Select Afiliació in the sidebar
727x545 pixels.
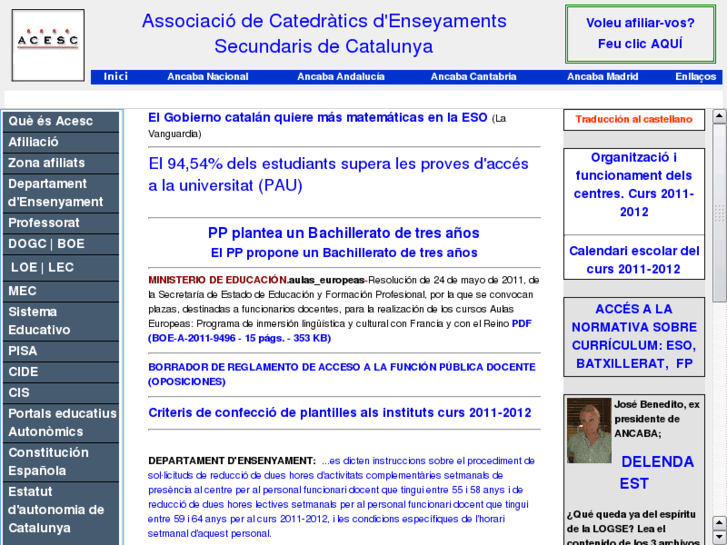(x=61, y=142)
